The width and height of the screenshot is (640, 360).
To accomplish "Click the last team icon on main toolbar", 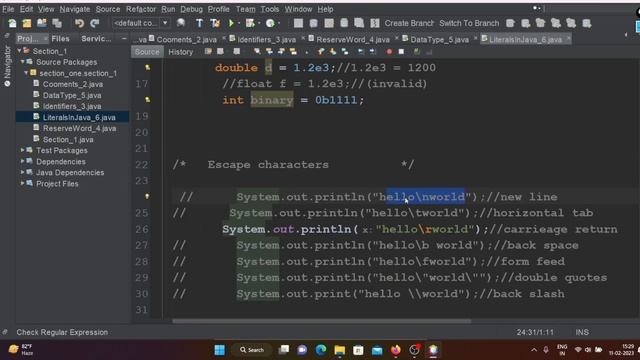I will coord(587,23).
